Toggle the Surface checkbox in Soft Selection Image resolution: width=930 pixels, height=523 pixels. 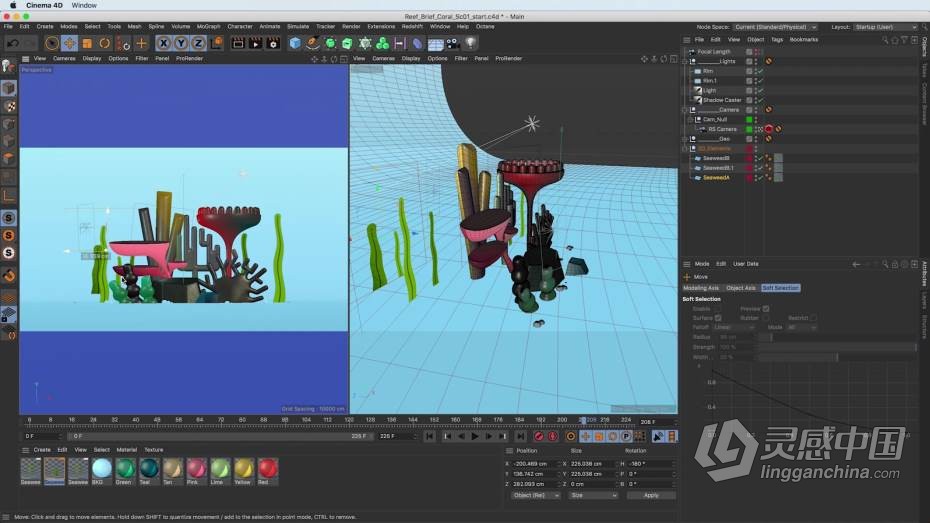pyautogui.click(x=718, y=318)
